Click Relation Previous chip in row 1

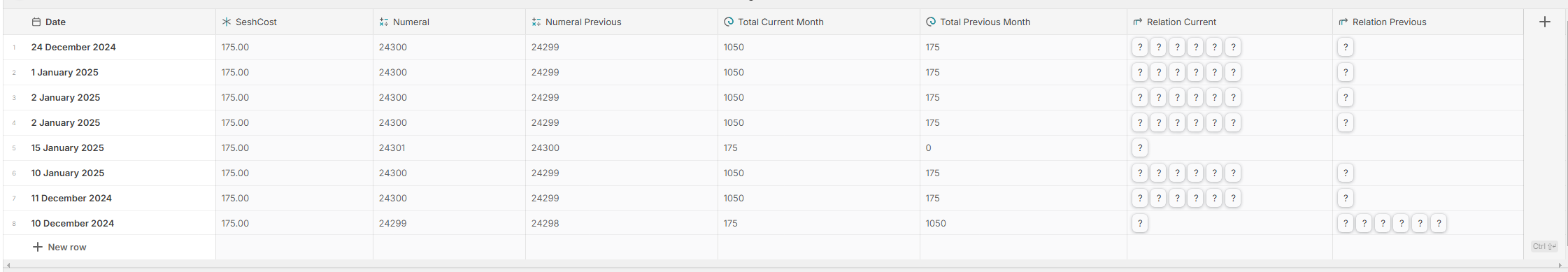pyautogui.click(x=1346, y=48)
